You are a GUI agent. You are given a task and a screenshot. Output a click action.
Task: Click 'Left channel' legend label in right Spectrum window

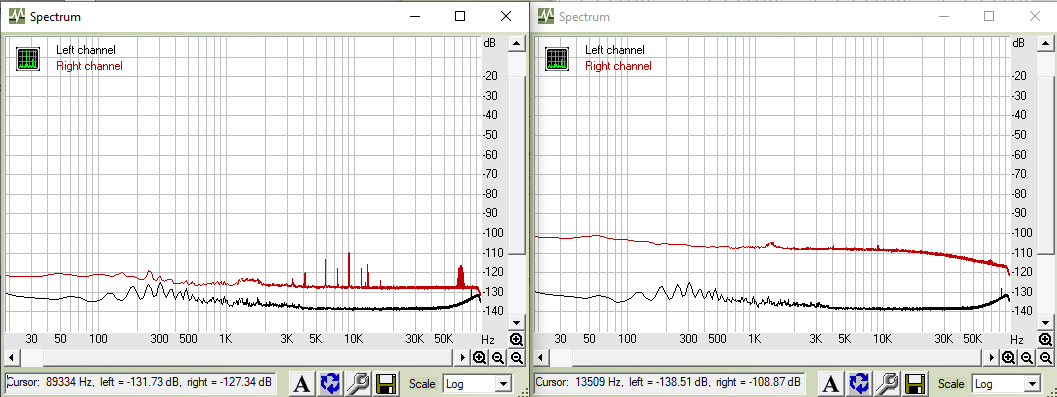pos(615,50)
